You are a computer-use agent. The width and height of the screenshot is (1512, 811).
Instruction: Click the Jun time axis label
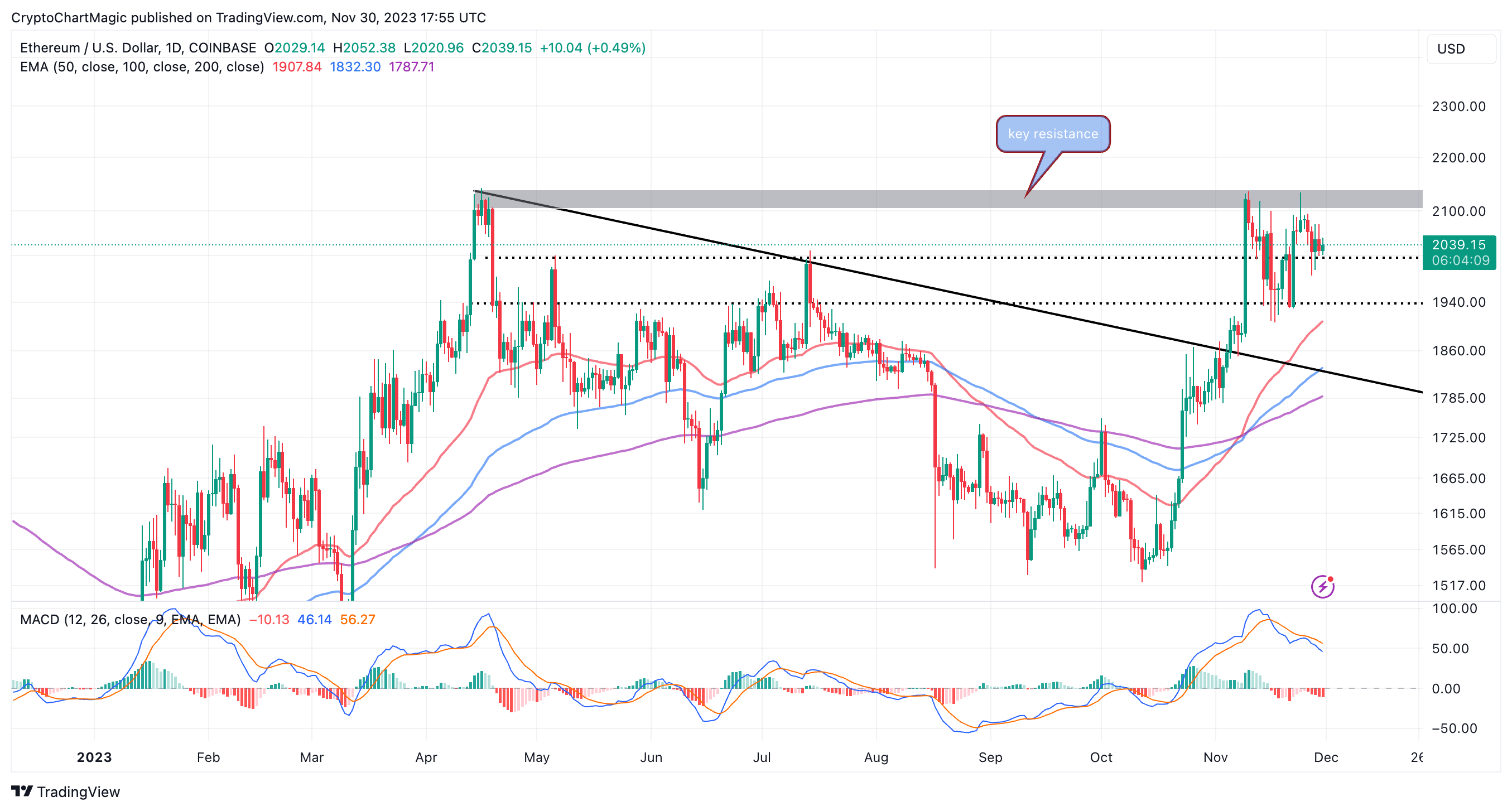651,757
